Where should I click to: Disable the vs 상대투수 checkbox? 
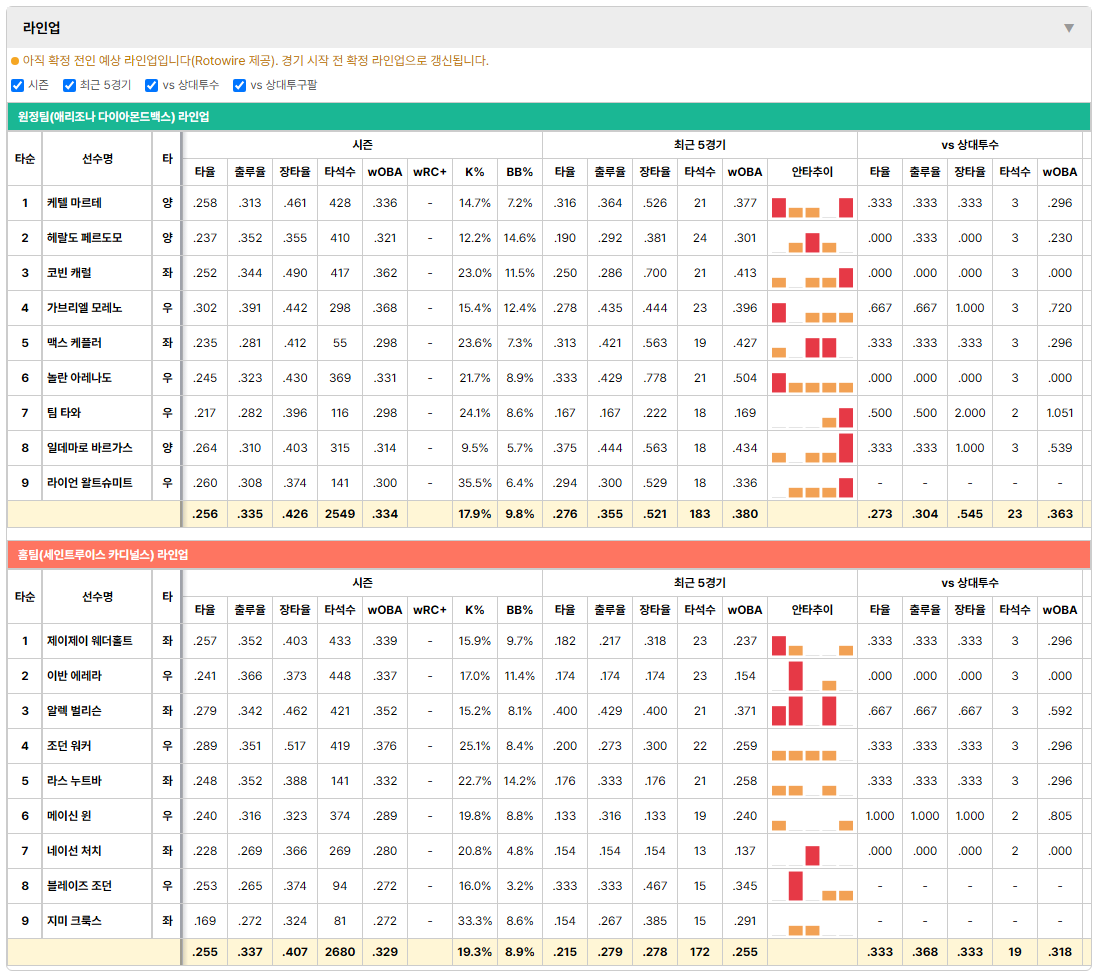click(x=151, y=85)
